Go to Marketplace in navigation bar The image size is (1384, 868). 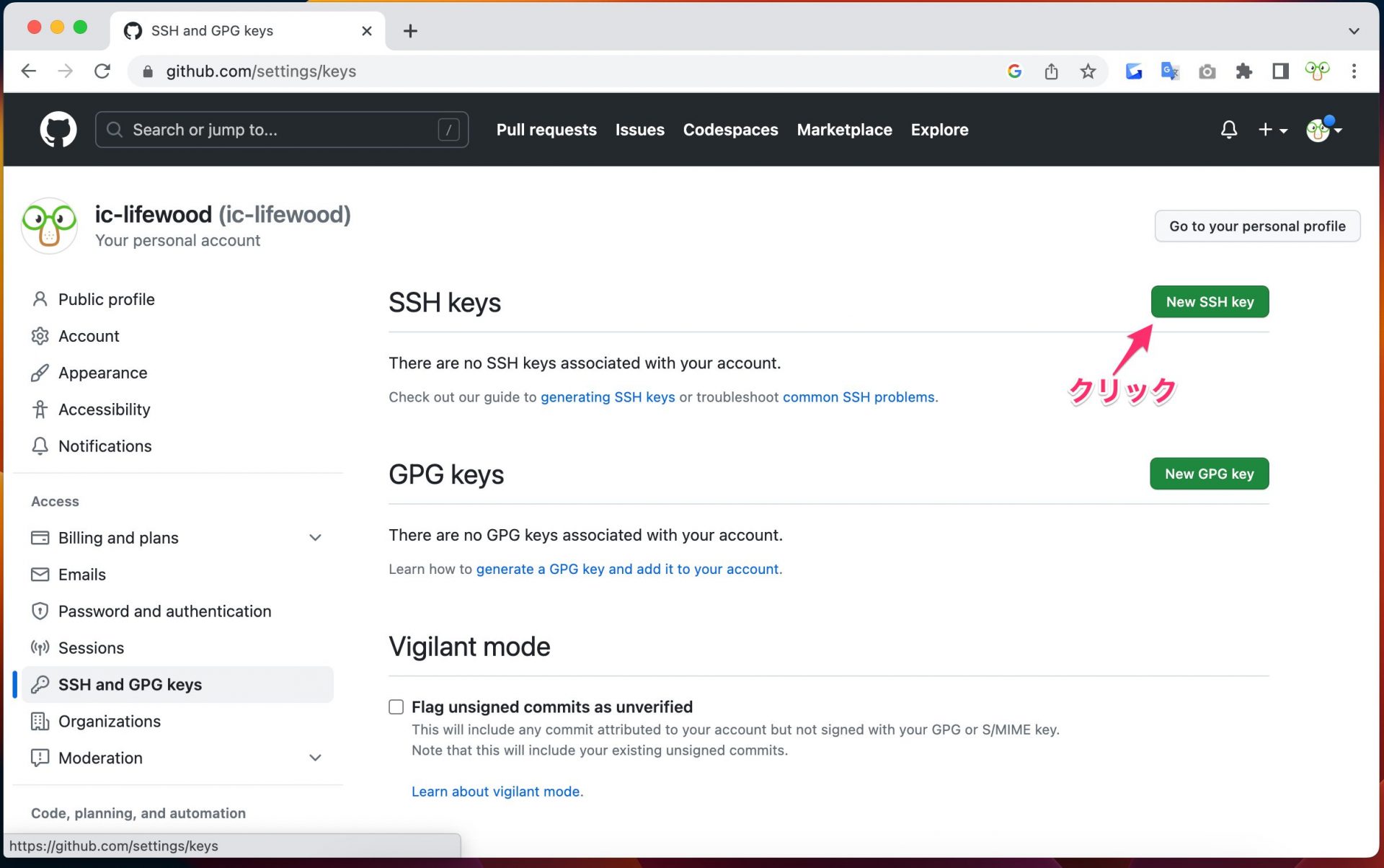pos(844,130)
